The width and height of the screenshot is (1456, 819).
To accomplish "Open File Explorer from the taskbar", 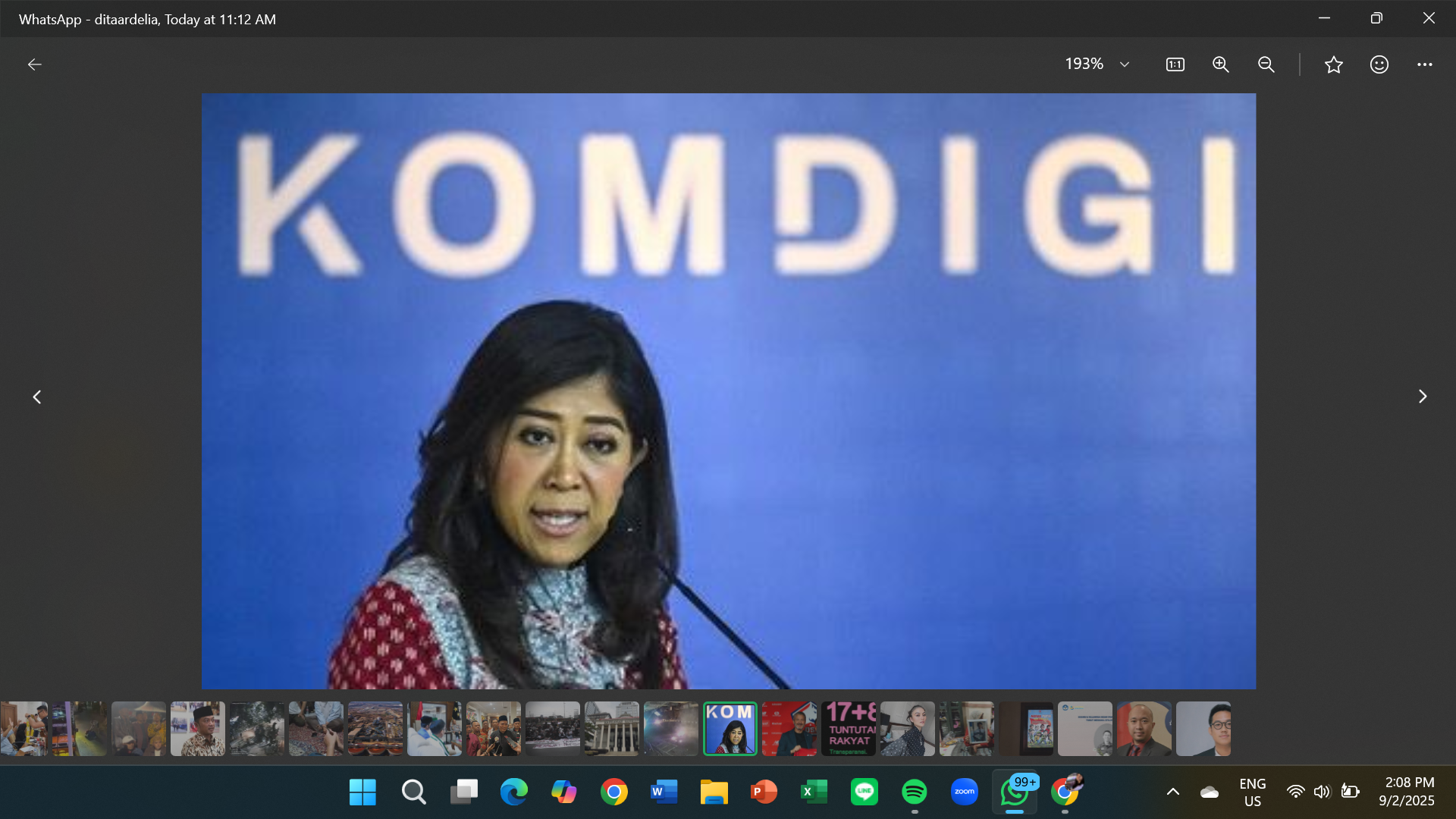I will (714, 792).
